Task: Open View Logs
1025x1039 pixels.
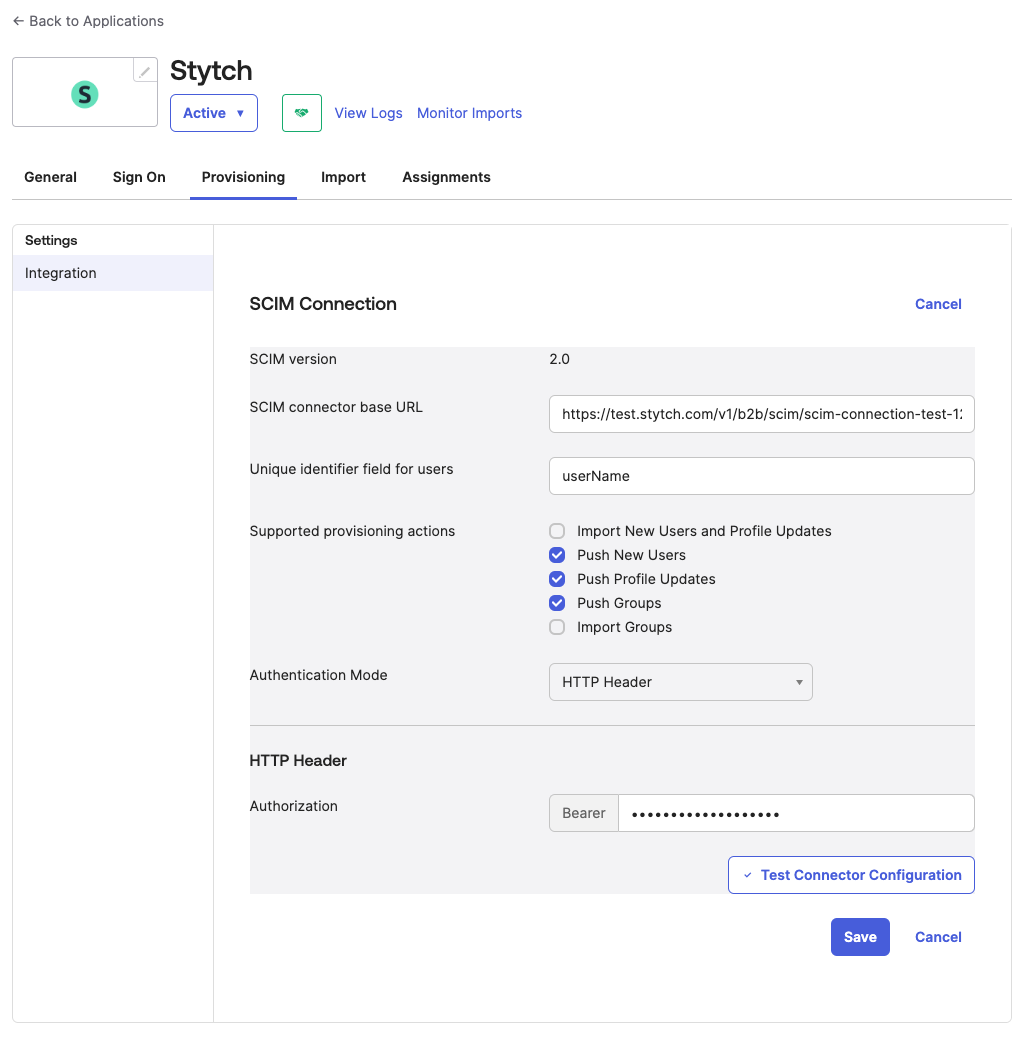Action: pos(368,113)
